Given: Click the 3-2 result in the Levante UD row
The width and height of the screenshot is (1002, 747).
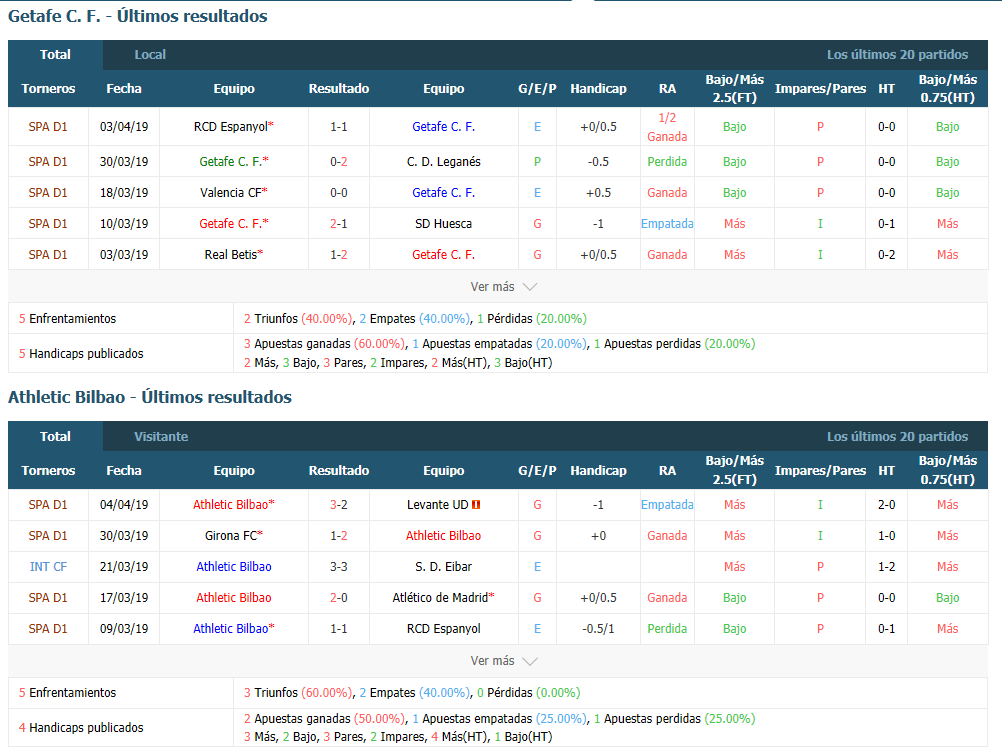Looking at the screenshot, I should tap(339, 505).
